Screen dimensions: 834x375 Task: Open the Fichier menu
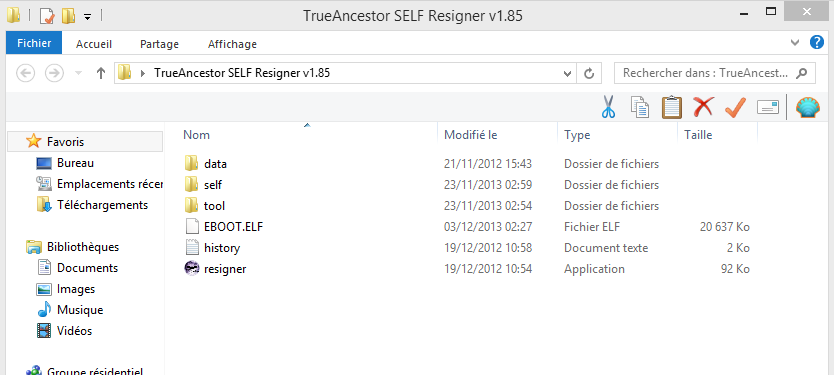click(x=34, y=43)
